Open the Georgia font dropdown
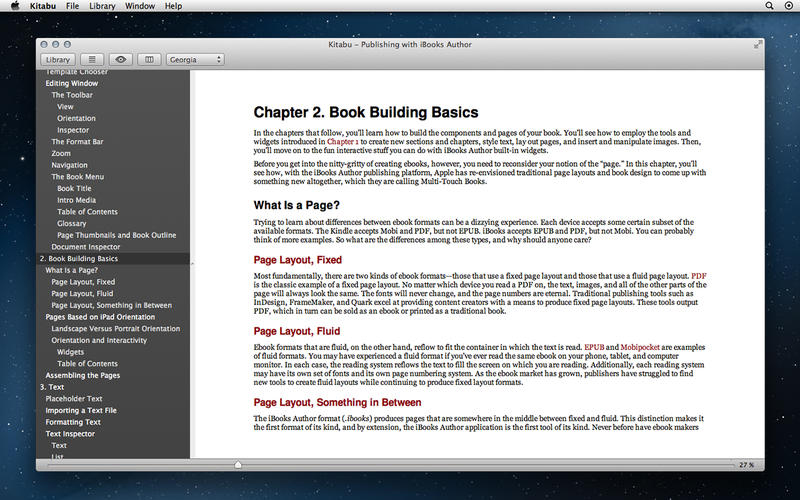 click(195, 60)
